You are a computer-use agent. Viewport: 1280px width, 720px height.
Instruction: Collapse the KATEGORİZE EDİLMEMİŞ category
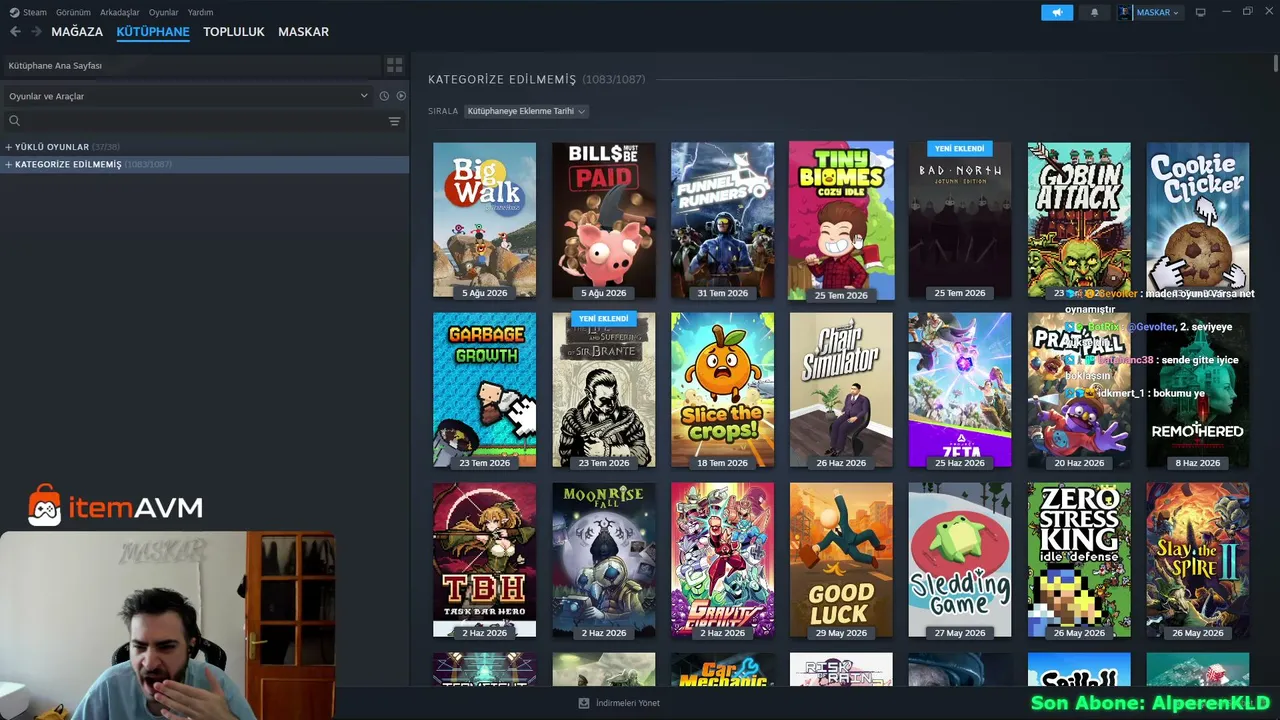[9, 164]
